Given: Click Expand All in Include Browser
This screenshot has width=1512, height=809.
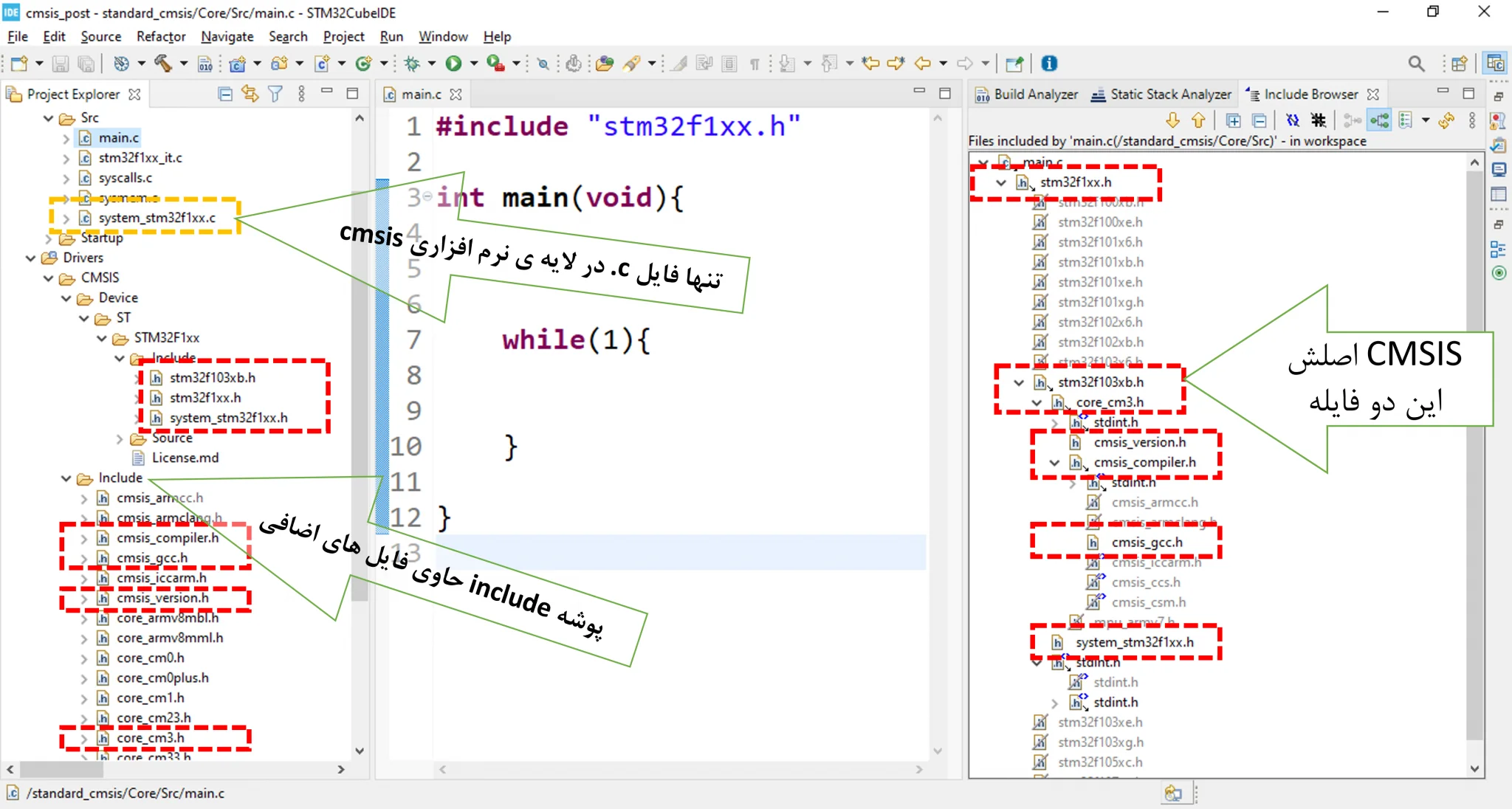Looking at the screenshot, I should (1233, 120).
